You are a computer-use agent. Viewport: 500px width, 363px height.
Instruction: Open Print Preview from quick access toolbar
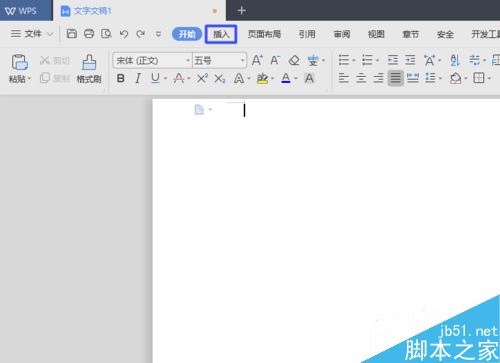point(106,34)
